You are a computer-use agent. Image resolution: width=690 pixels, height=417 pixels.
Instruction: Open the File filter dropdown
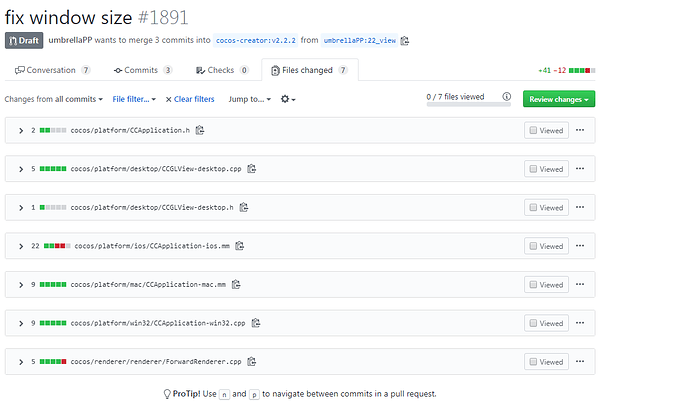tap(133, 99)
